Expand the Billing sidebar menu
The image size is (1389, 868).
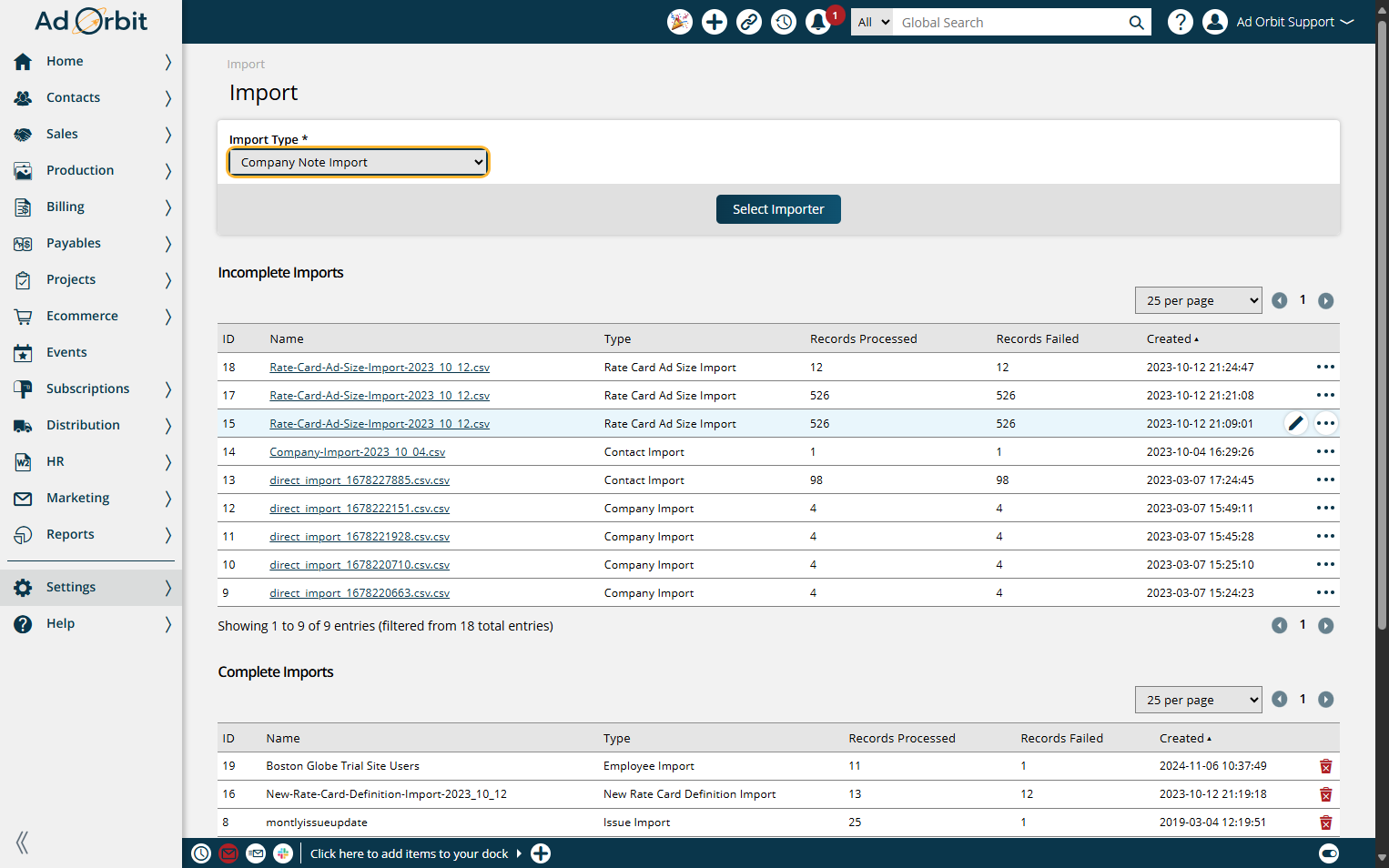167,207
